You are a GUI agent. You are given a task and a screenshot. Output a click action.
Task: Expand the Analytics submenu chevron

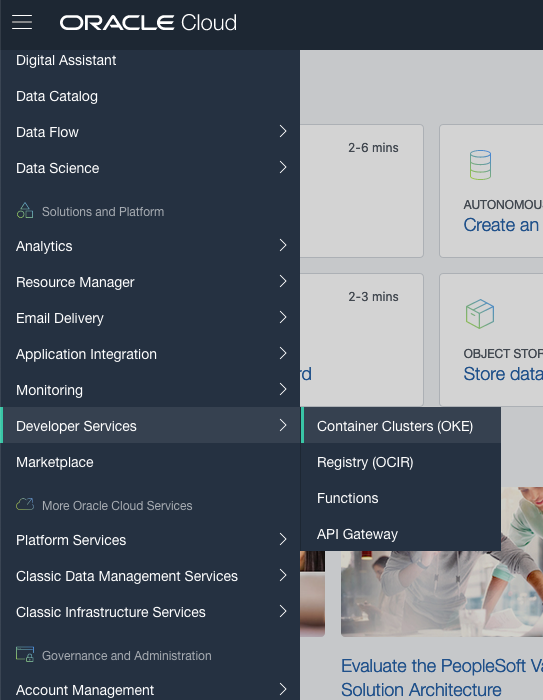283,245
